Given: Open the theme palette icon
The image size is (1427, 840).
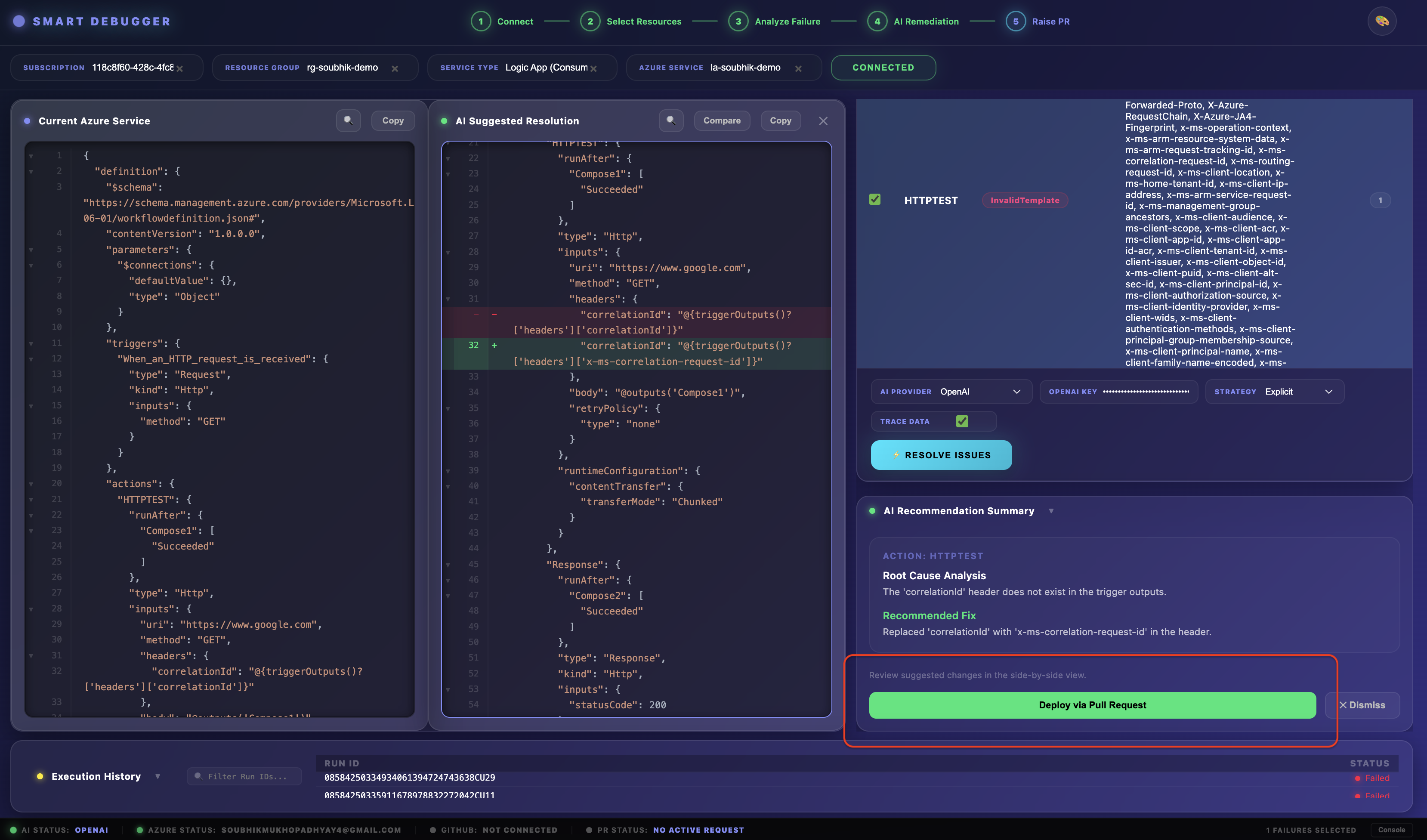Looking at the screenshot, I should [1382, 22].
